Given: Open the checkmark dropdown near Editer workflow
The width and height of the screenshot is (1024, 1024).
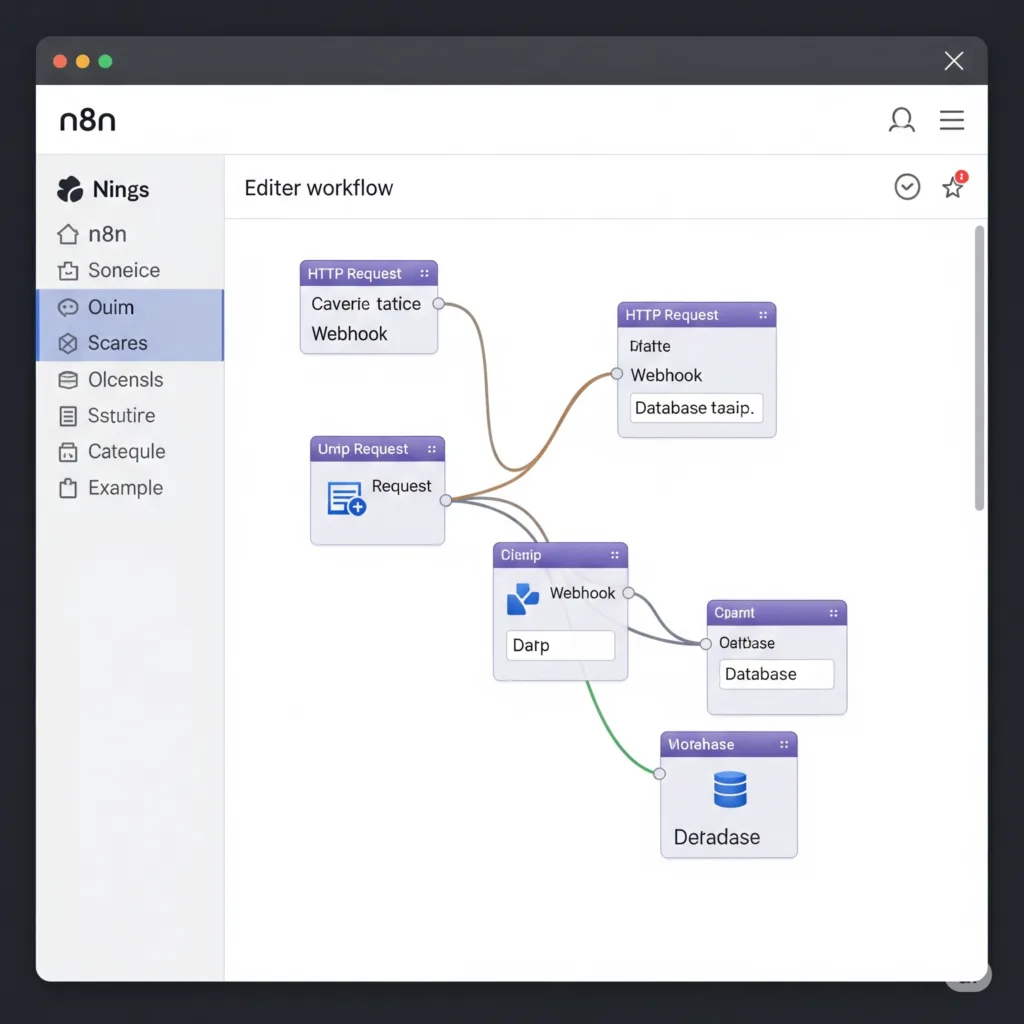Looking at the screenshot, I should (907, 187).
